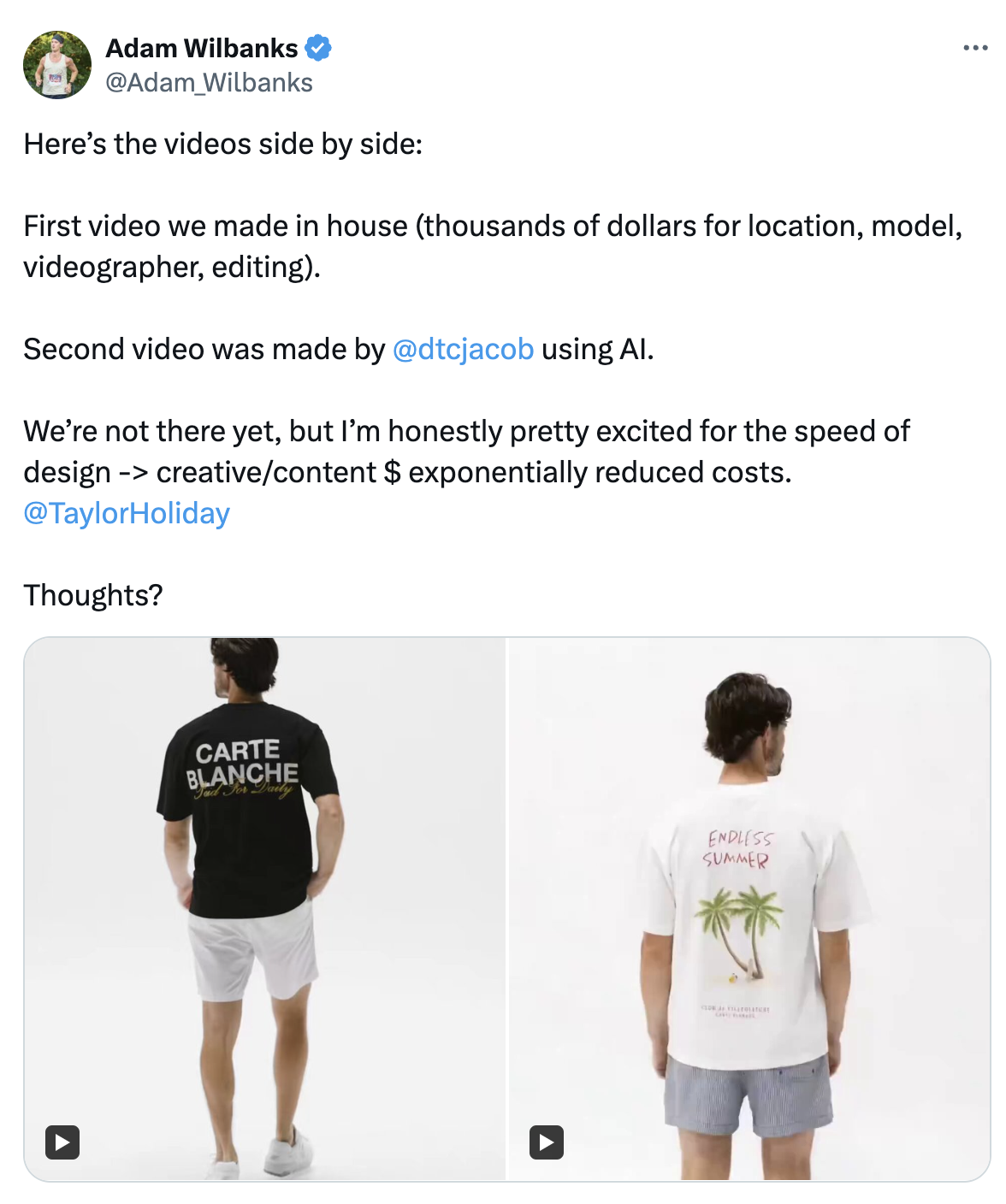Click the "First video we made in house" paragraph
This screenshot has width=1006, height=1204.
click(x=493, y=246)
